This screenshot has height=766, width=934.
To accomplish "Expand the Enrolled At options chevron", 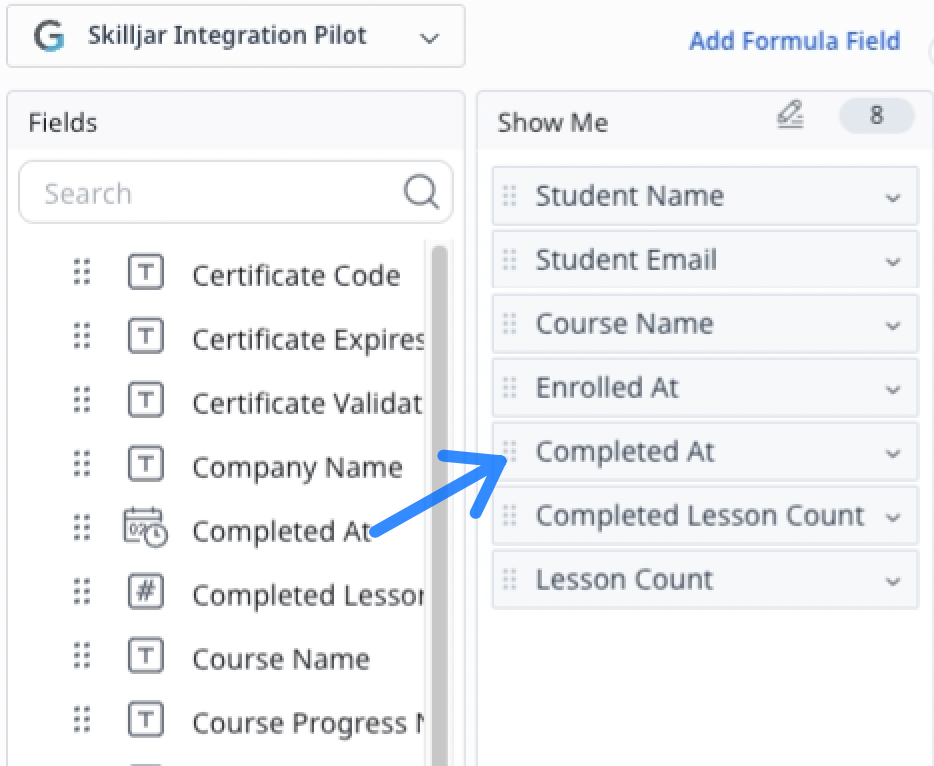I will click(892, 390).
